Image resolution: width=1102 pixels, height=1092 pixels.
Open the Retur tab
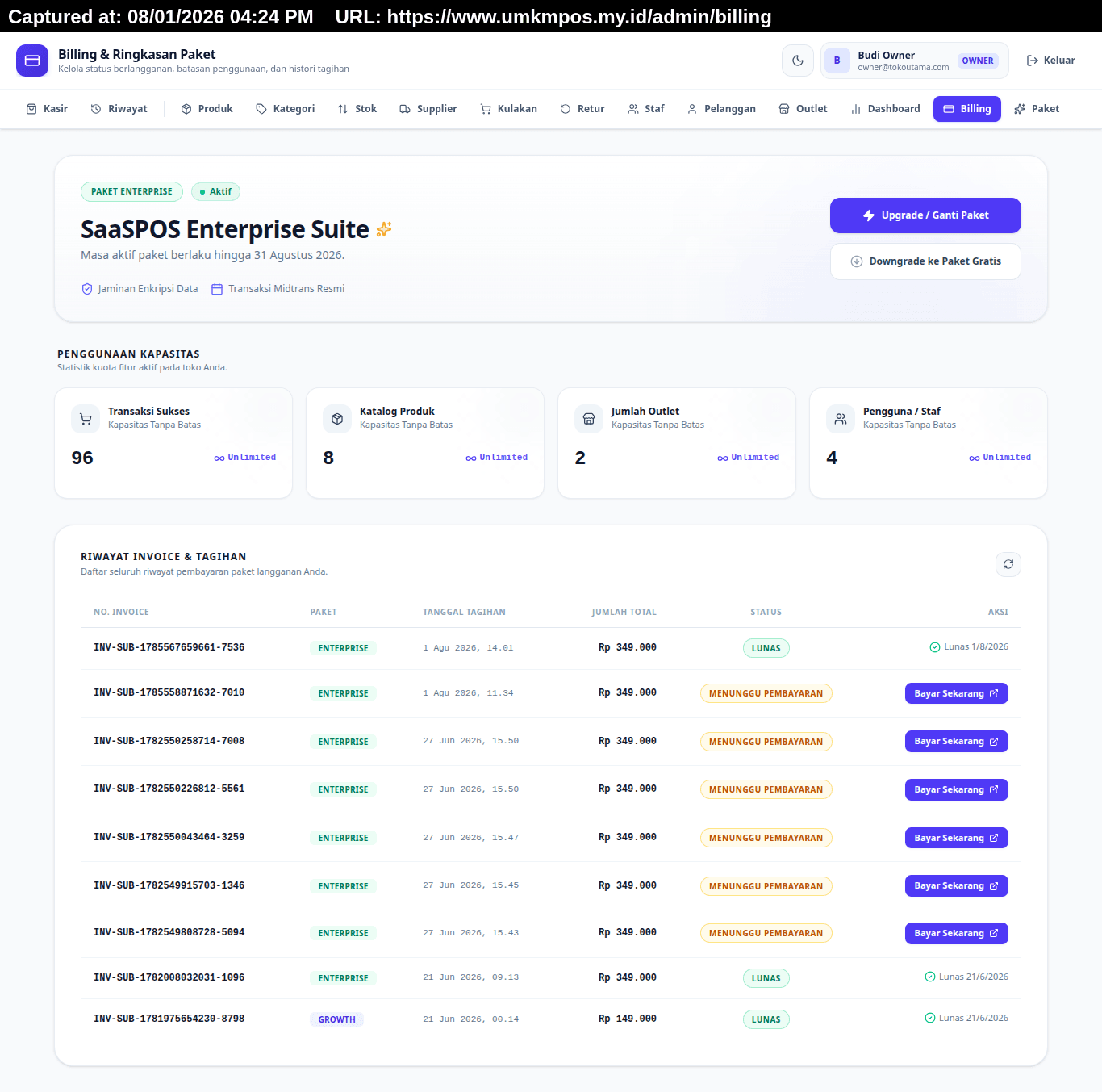click(582, 109)
